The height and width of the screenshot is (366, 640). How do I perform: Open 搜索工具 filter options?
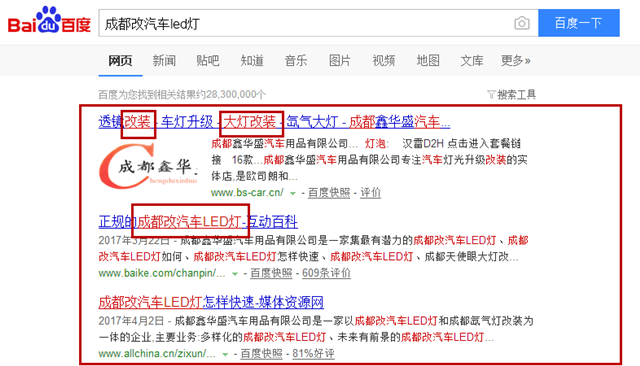(x=512, y=95)
